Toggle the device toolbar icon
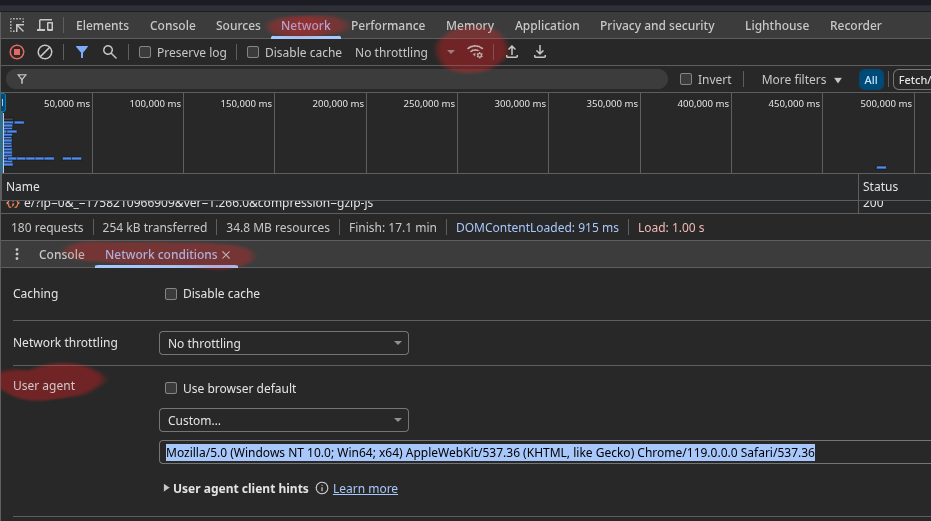The image size is (931, 521). [46, 25]
